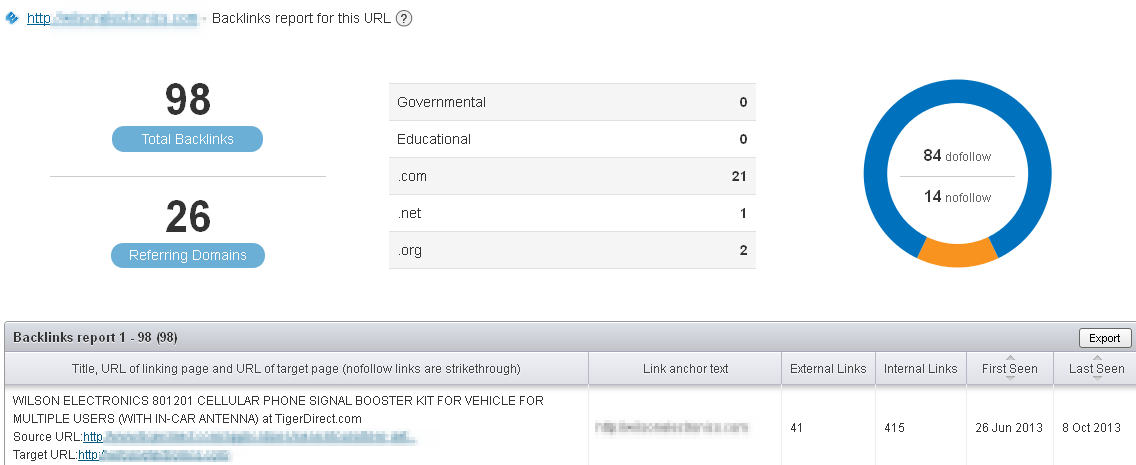Click the Link anchor text column header

click(x=685, y=369)
